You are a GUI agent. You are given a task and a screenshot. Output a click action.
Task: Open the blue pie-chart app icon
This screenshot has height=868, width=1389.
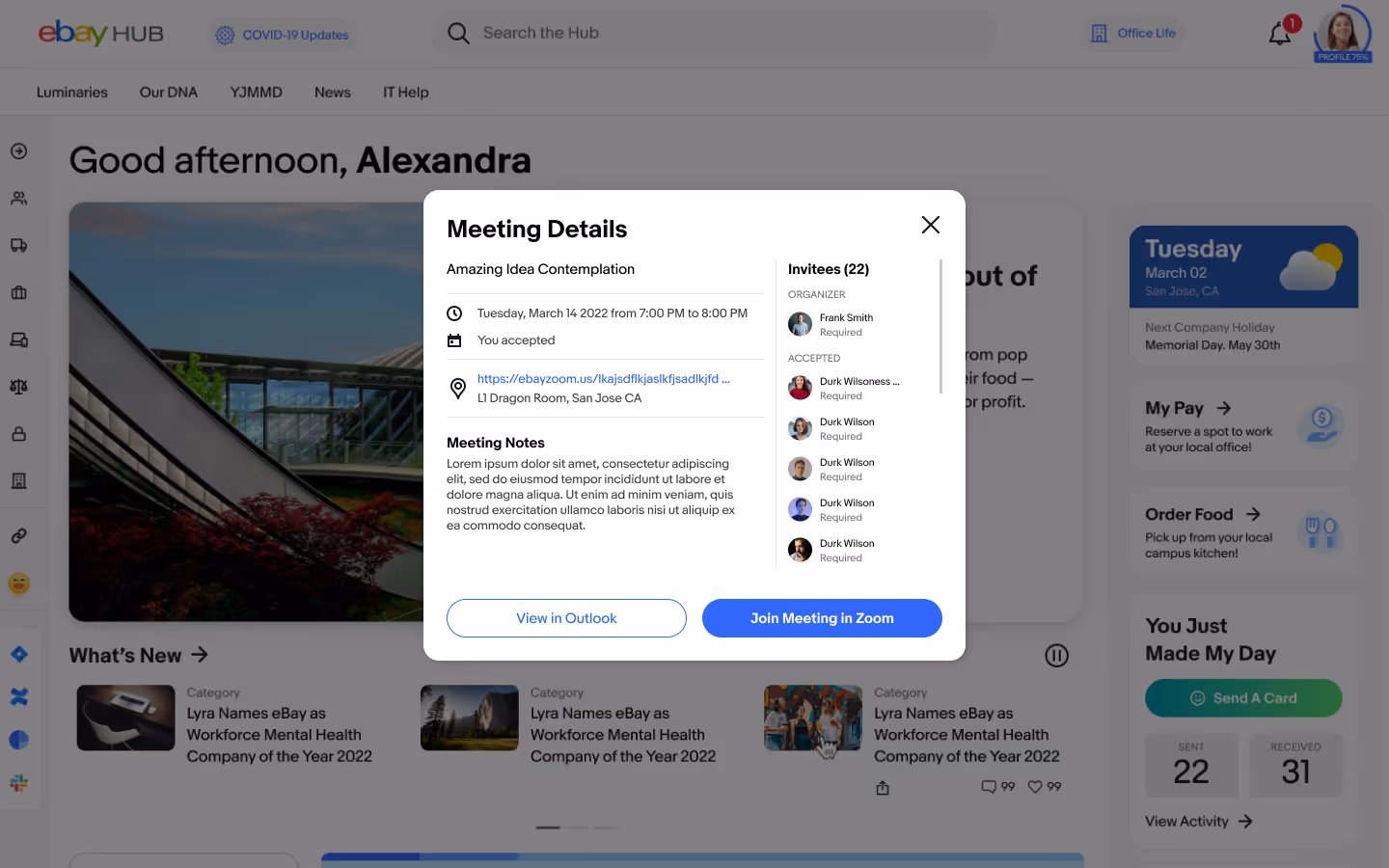pos(19,740)
